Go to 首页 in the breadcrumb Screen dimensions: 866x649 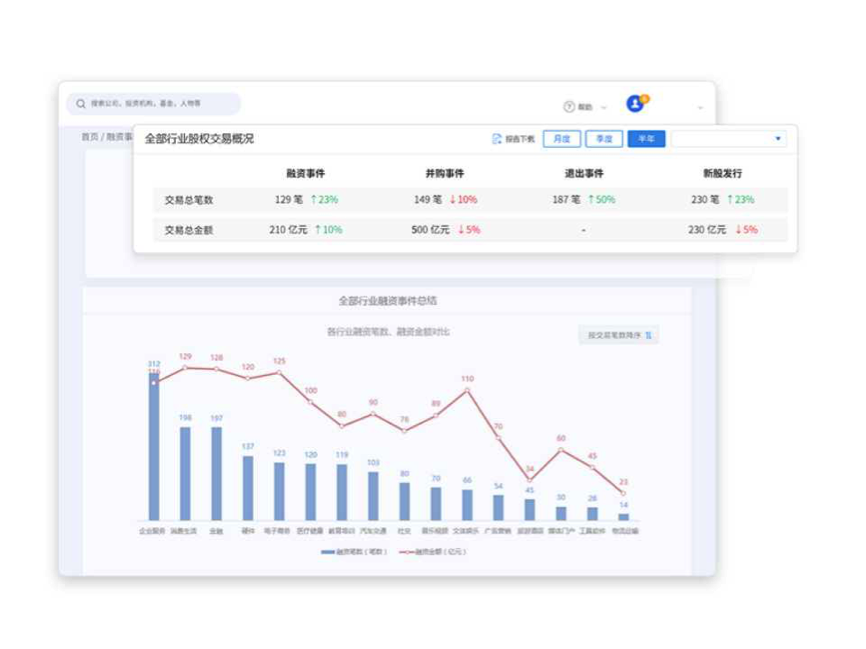(x=90, y=137)
